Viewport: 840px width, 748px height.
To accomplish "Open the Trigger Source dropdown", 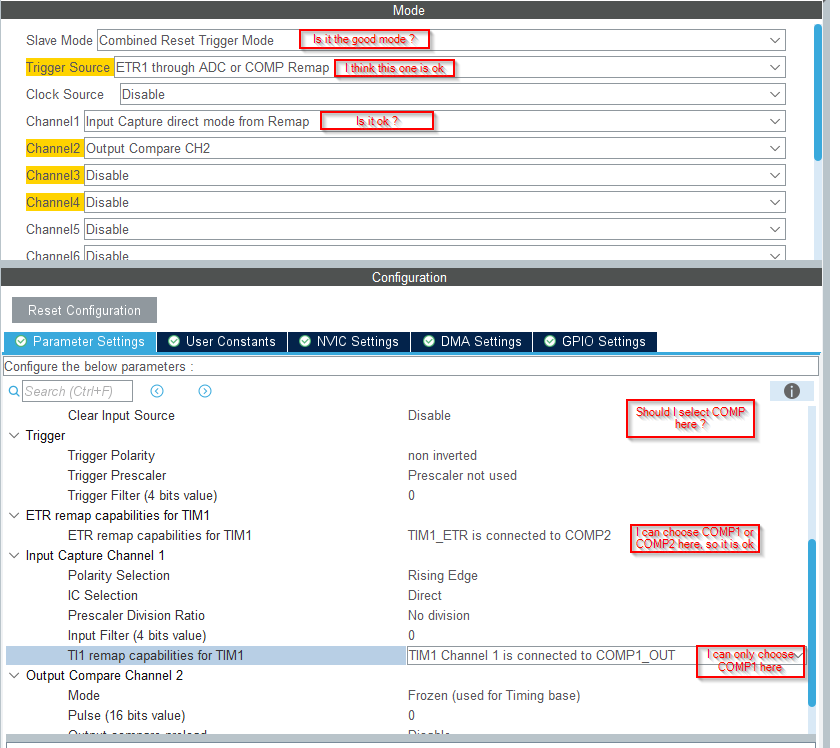I will [x=776, y=67].
